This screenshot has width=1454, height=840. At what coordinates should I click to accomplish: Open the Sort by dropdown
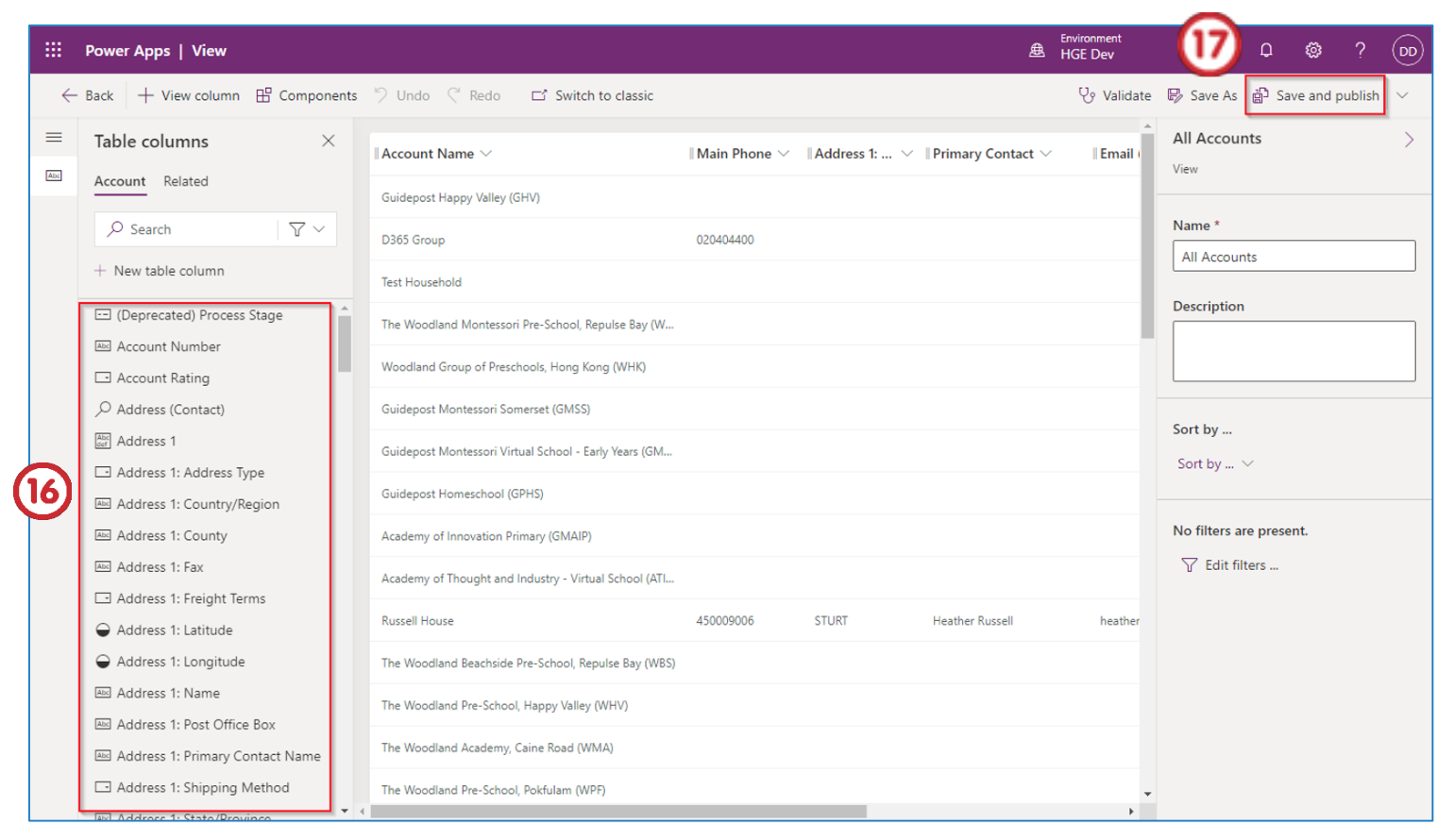click(1215, 463)
